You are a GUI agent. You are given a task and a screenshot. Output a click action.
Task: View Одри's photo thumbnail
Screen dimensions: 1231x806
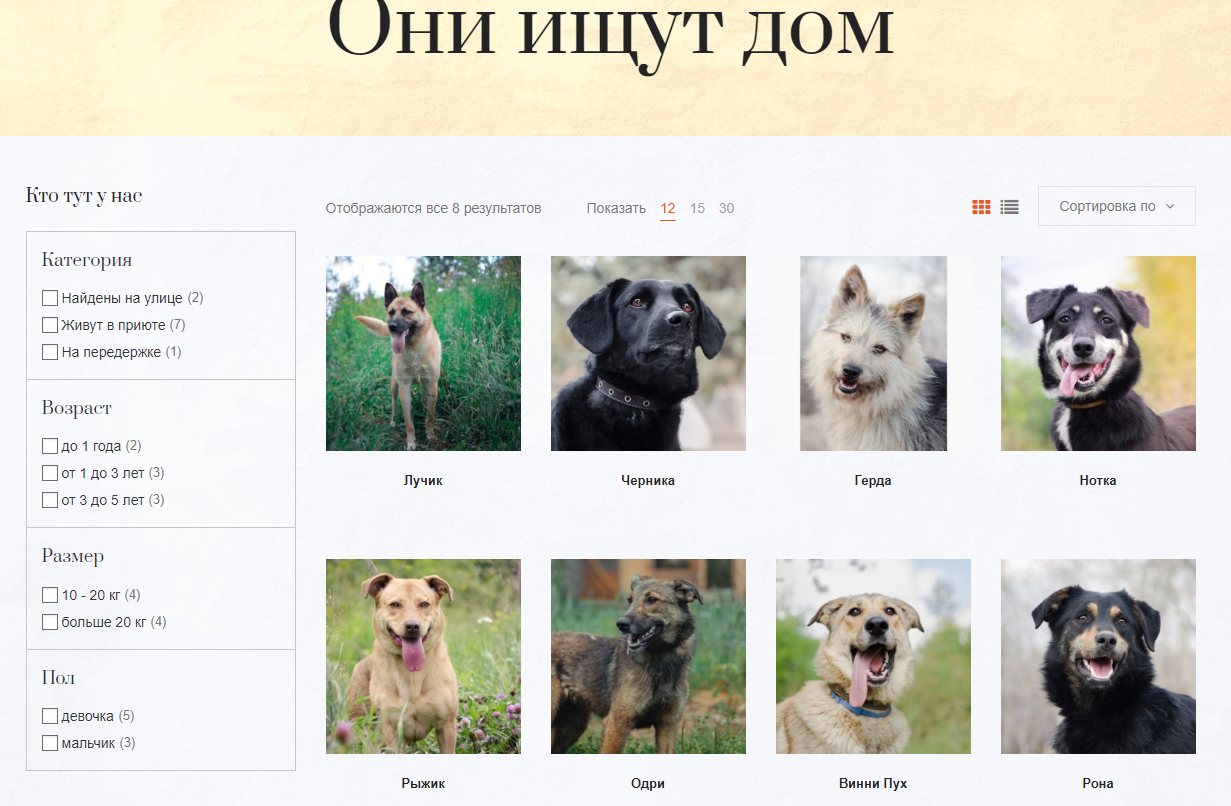coord(648,656)
